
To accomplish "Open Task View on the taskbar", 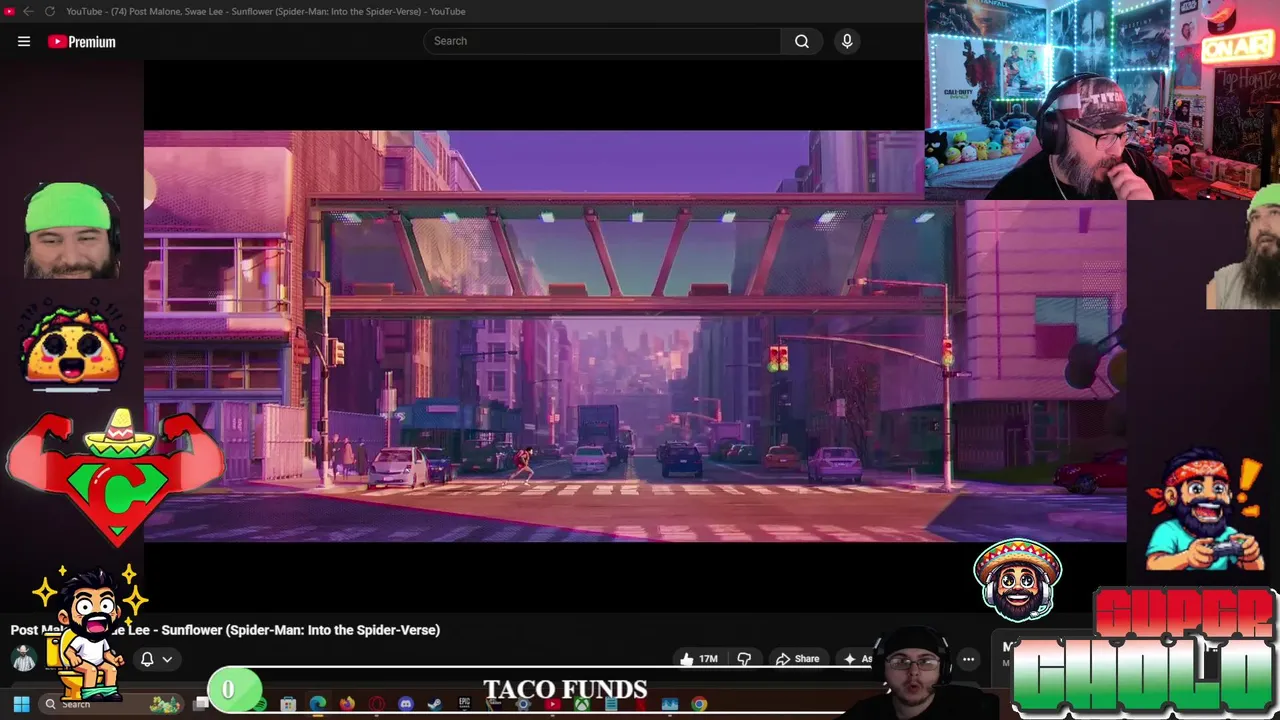I will pos(201,704).
